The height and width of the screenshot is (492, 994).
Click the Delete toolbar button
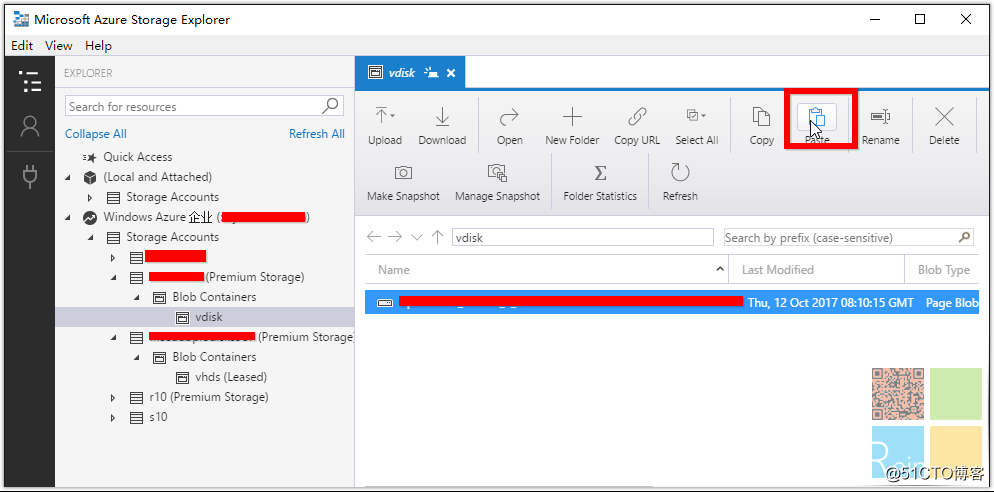click(x=944, y=126)
